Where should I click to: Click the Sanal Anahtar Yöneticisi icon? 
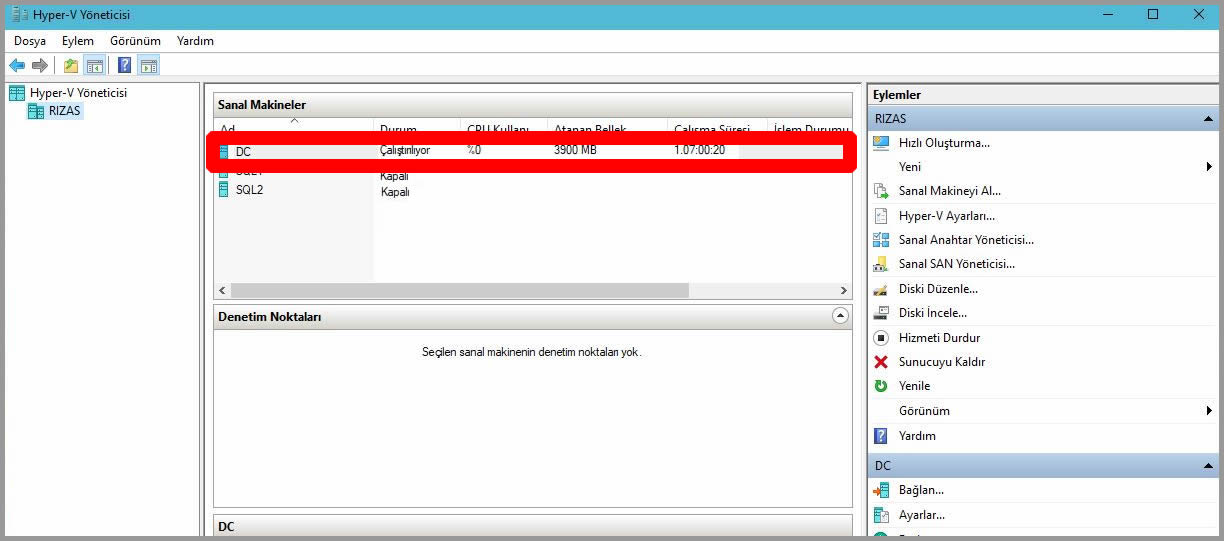pyautogui.click(x=880, y=240)
